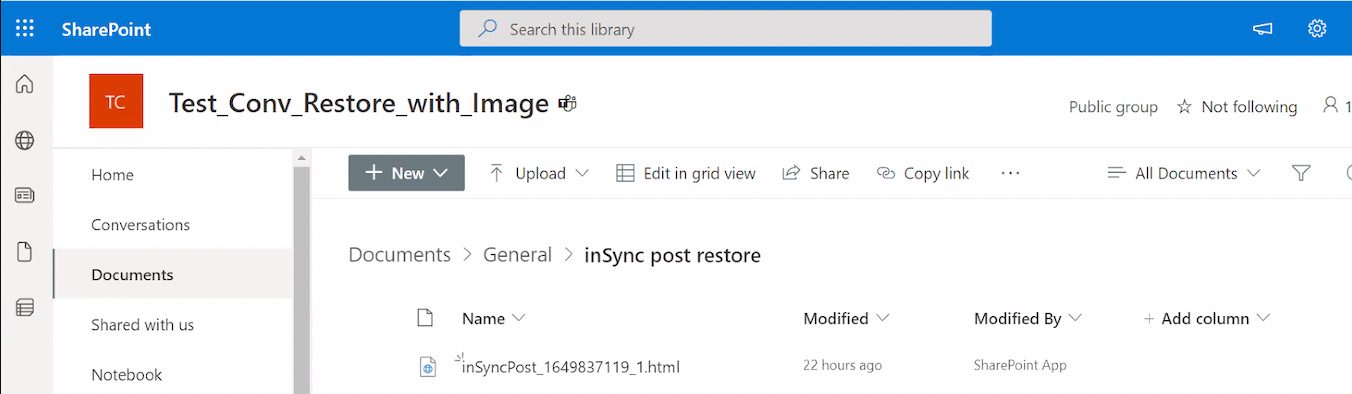Viewport: 1352px width, 394px height.
Task: Click the SharePoint home link
Action: click(106, 29)
